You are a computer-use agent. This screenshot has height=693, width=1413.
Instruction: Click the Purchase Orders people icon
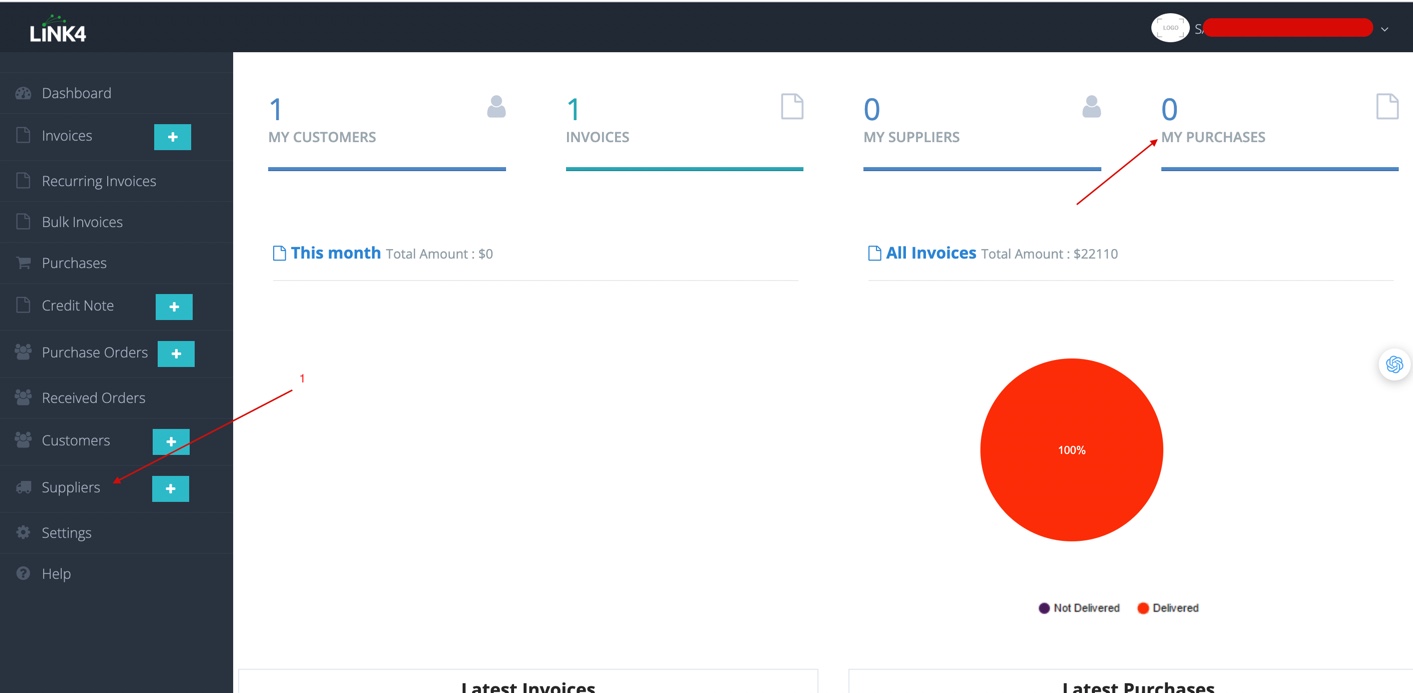click(23, 352)
